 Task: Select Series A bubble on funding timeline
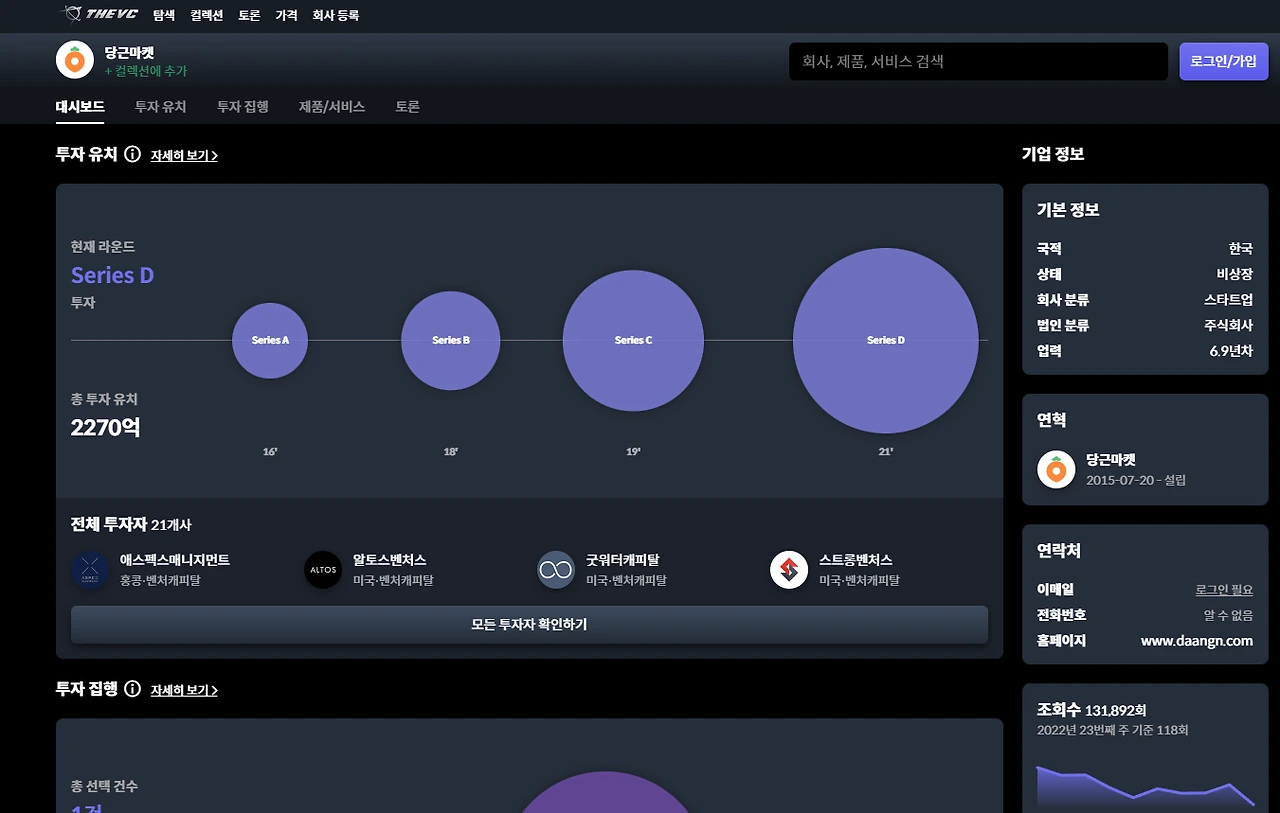[270, 340]
